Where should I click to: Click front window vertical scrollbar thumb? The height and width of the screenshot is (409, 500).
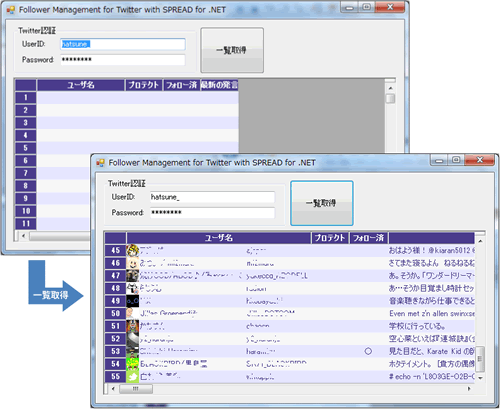pyautogui.click(x=480, y=359)
